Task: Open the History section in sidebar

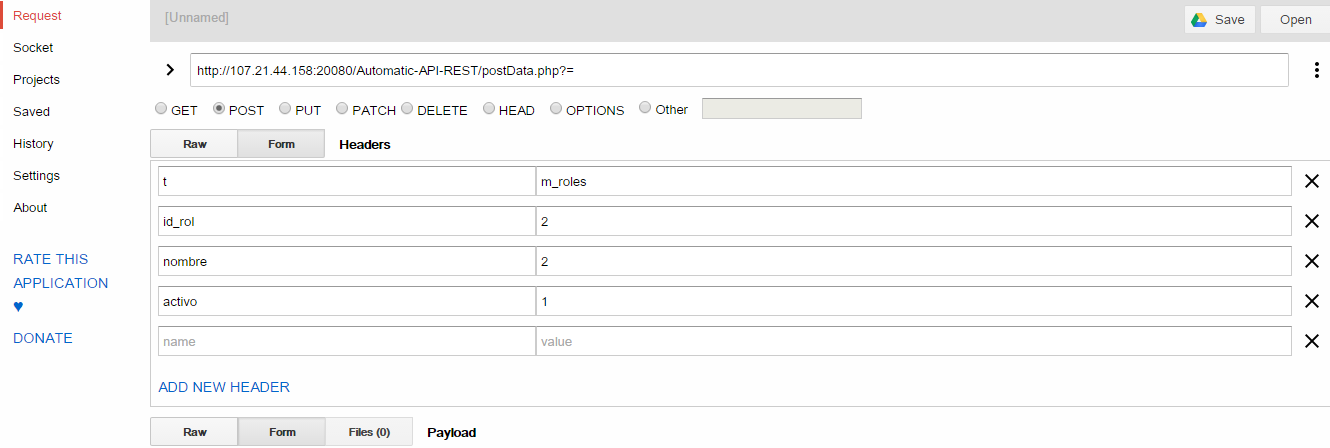Action: (x=33, y=144)
